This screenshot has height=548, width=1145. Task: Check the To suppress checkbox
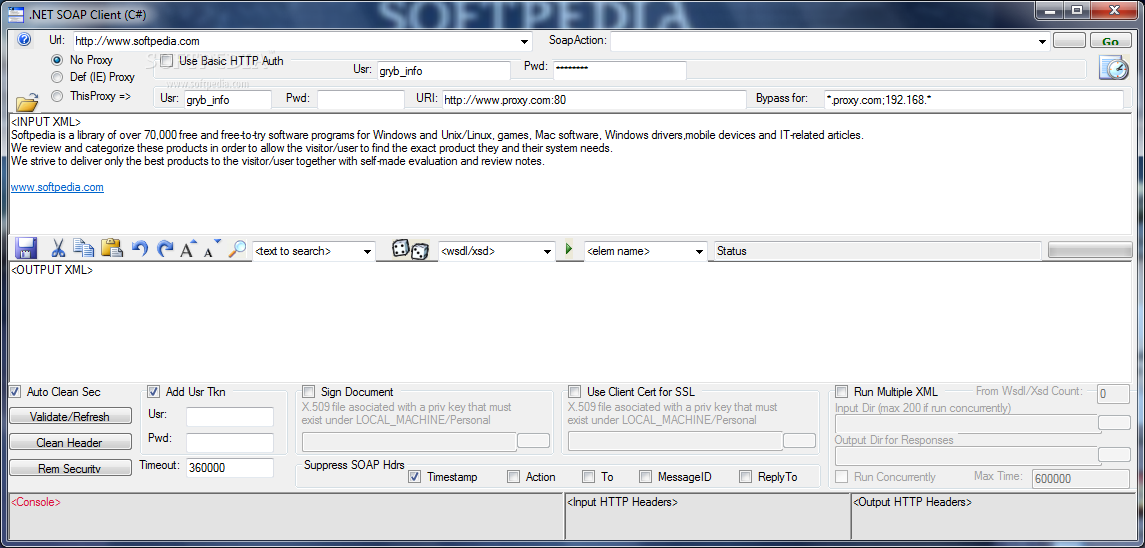589,477
